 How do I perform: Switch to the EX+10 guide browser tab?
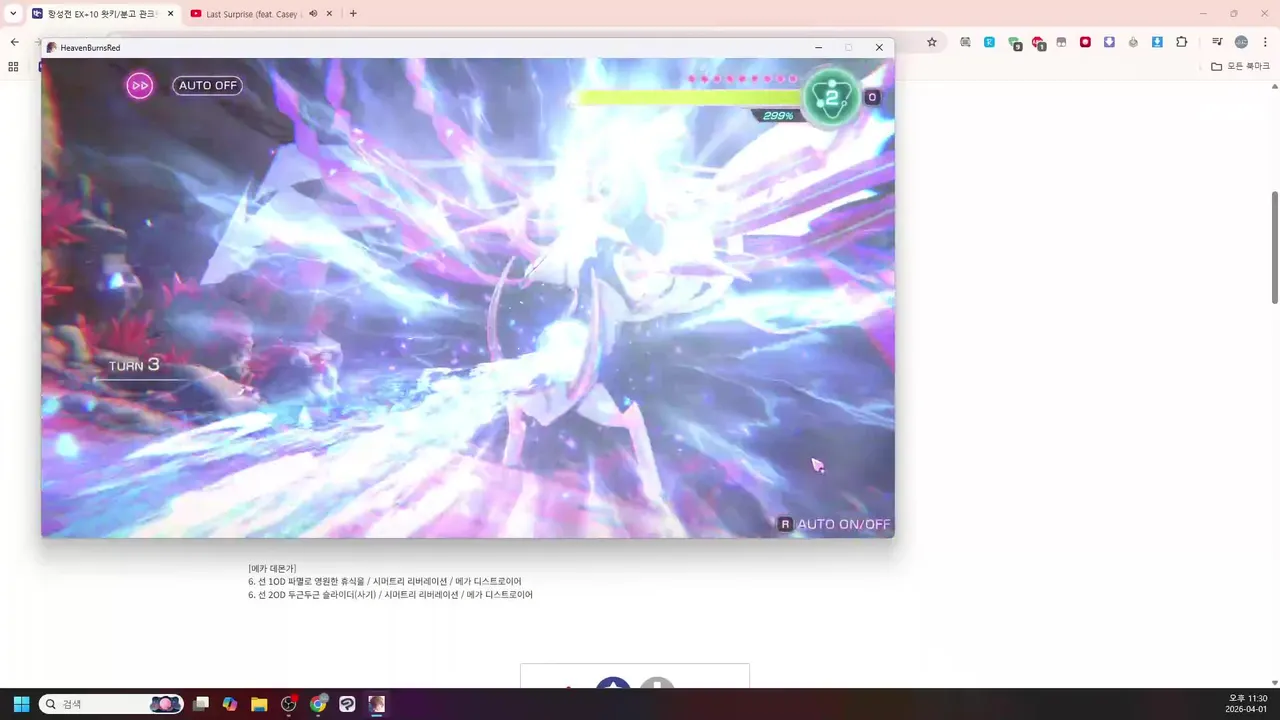pyautogui.click(x=103, y=13)
